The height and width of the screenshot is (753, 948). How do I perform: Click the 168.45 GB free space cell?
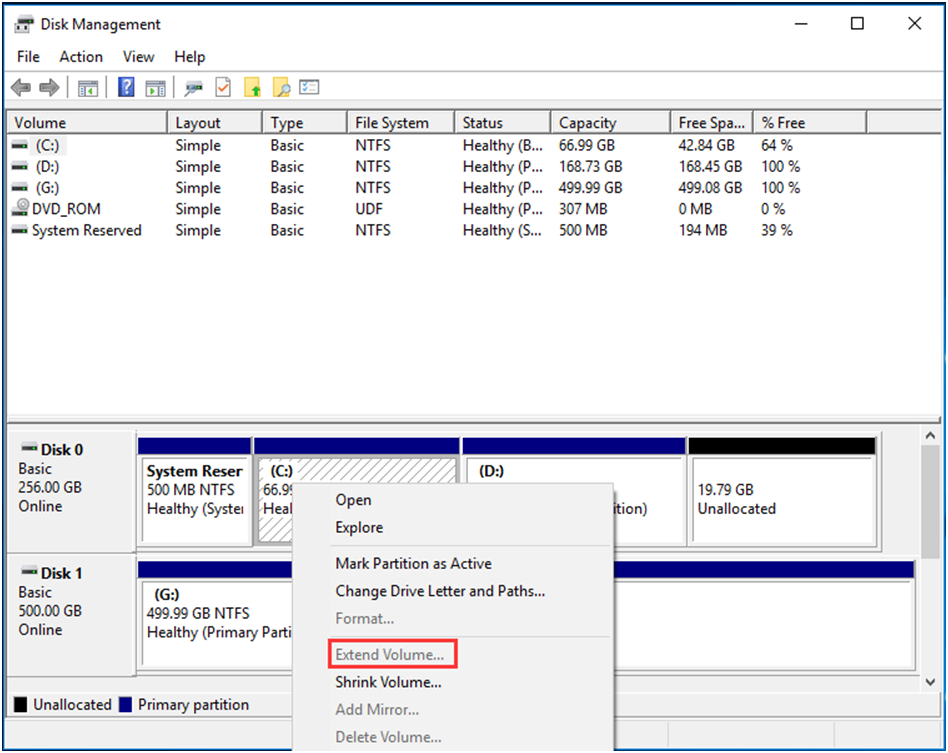point(710,167)
